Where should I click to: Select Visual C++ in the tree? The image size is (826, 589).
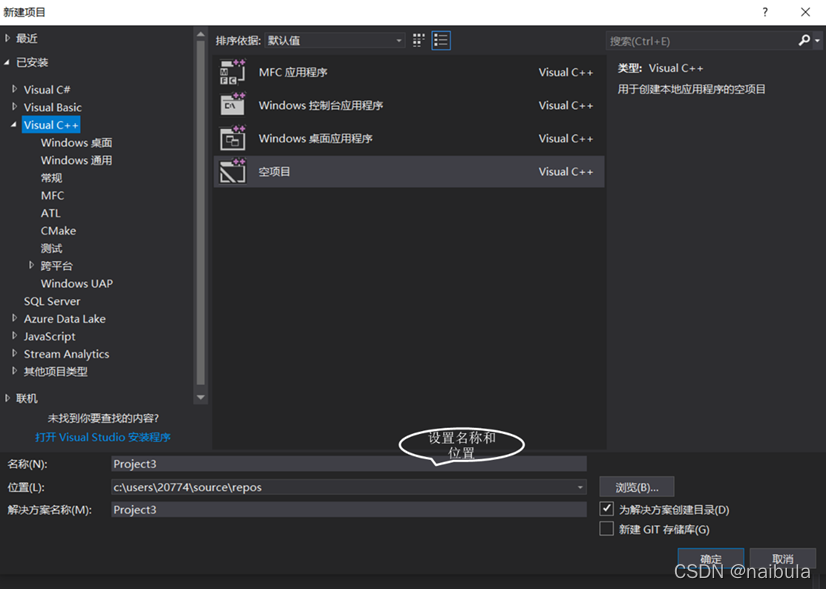(51, 125)
